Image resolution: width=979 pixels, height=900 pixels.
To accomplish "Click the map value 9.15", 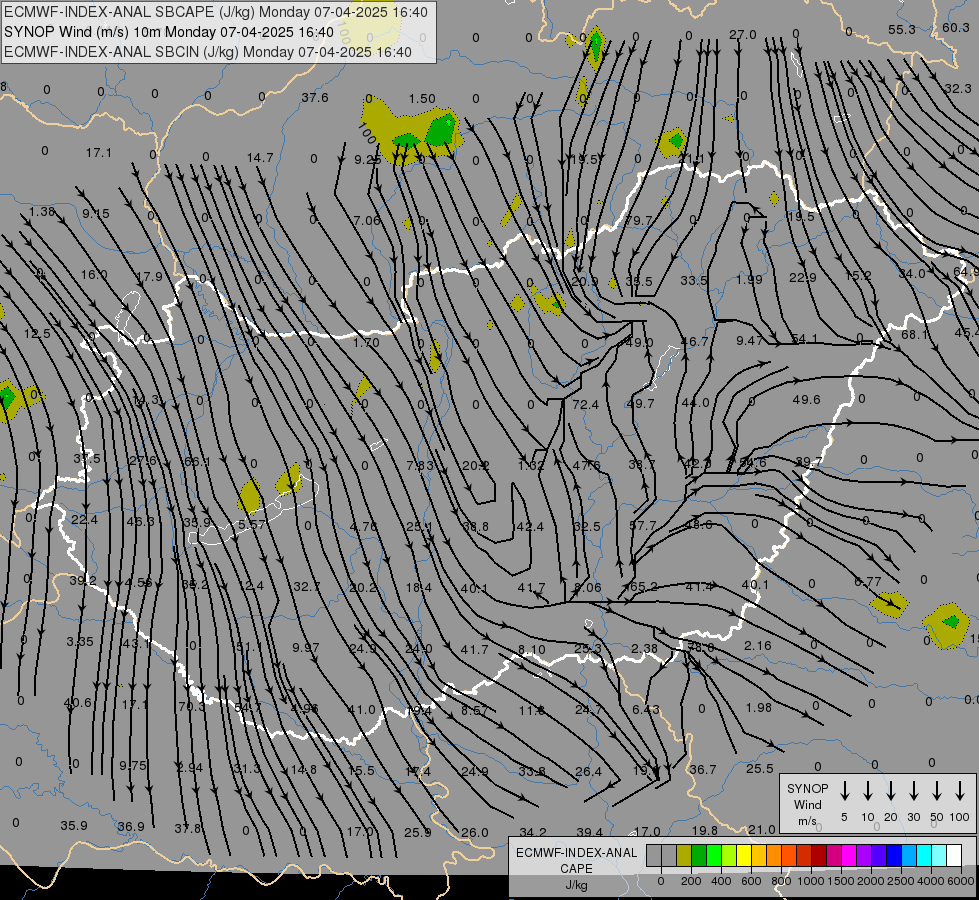I will coord(96,214).
